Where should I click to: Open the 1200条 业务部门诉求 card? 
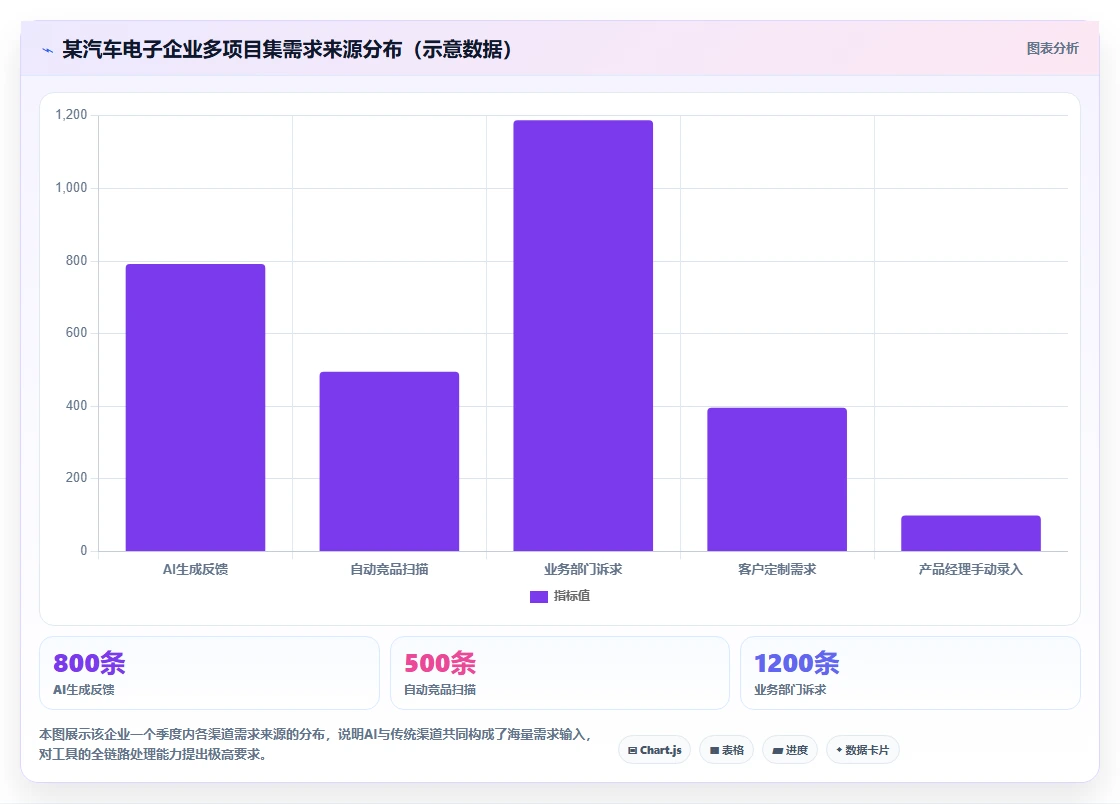(x=910, y=673)
